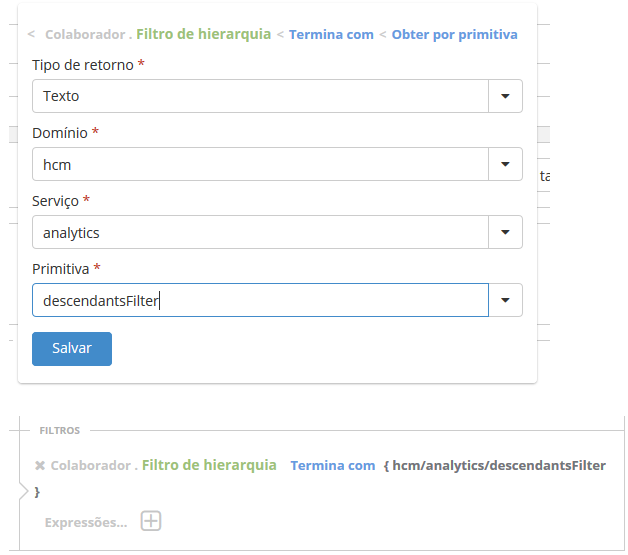
Task: Click the Tipo de retorno field showing Texto
Action: point(260,96)
